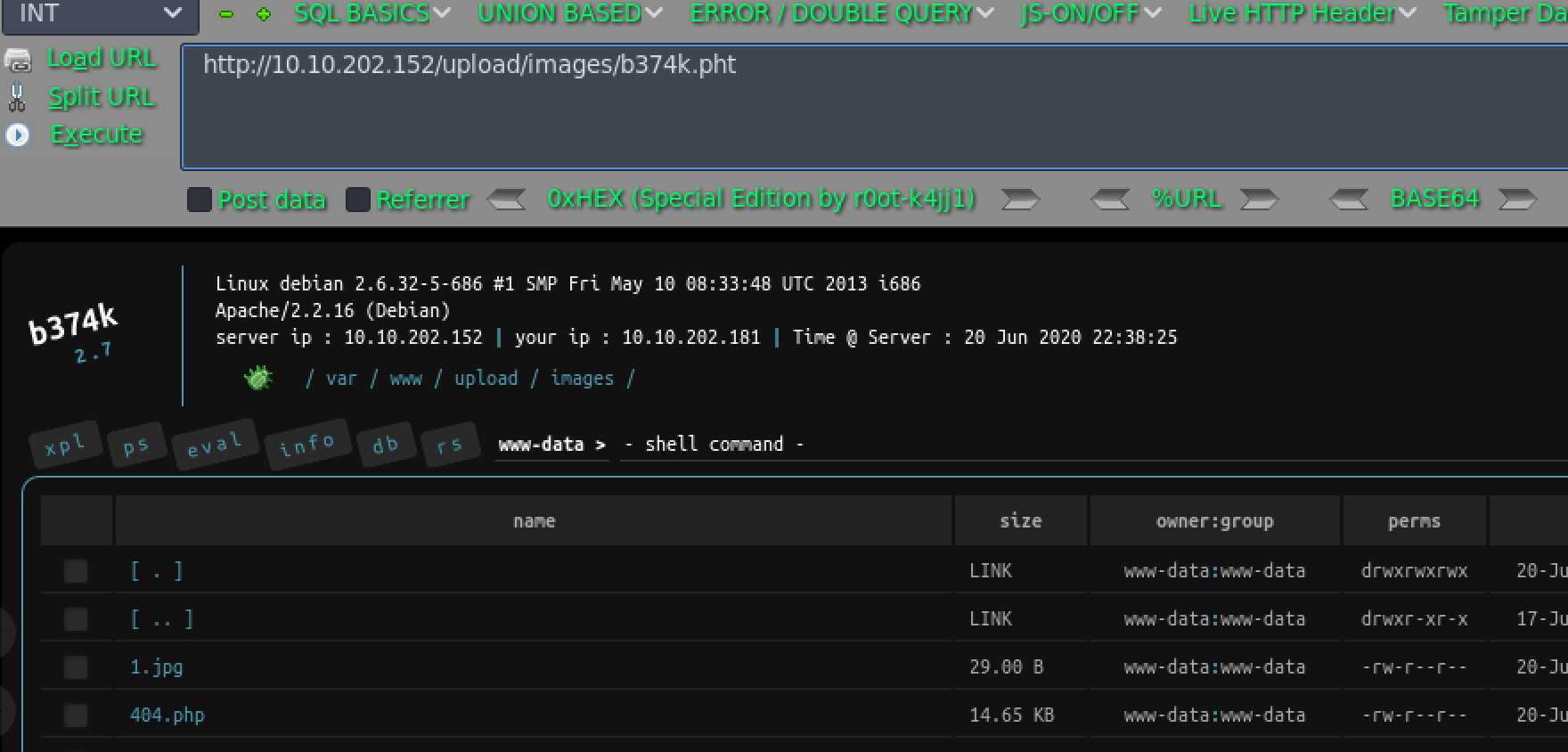
Task: Open the SQL BASICS dropdown menu
Action: click(372, 13)
